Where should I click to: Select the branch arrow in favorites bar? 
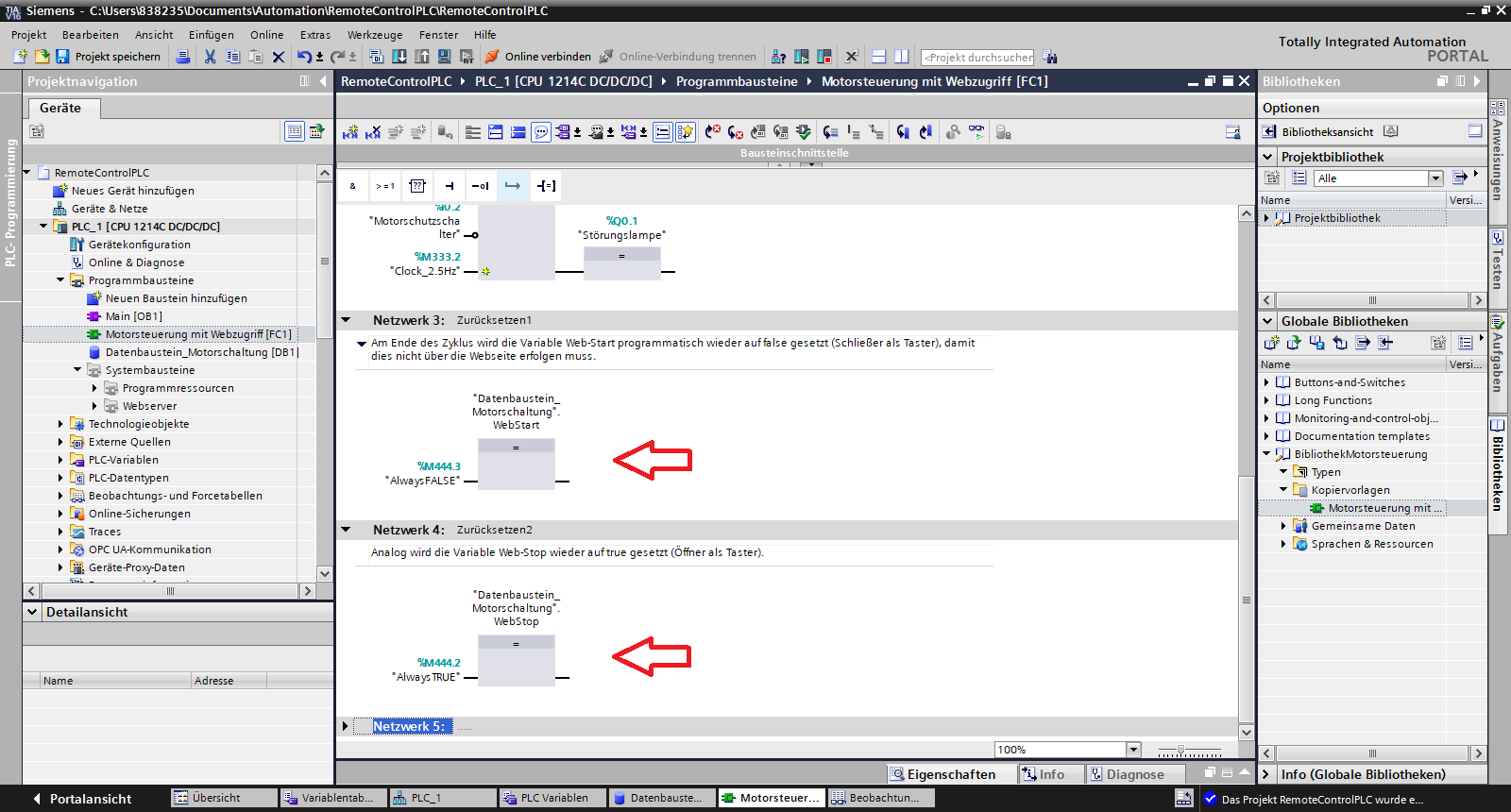[x=513, y=186]
